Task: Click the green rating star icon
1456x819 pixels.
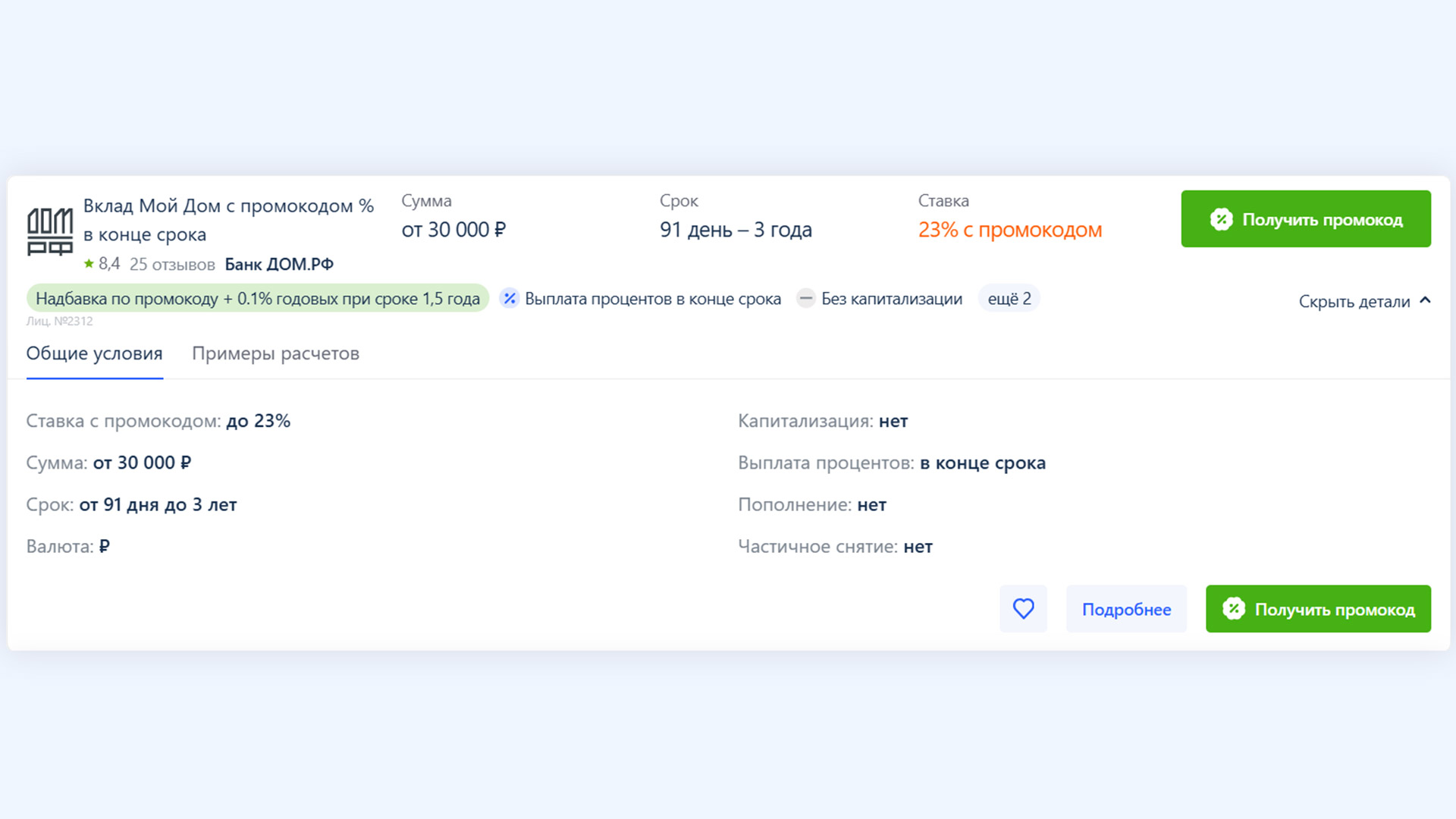Action: click(x=89, y=264)
